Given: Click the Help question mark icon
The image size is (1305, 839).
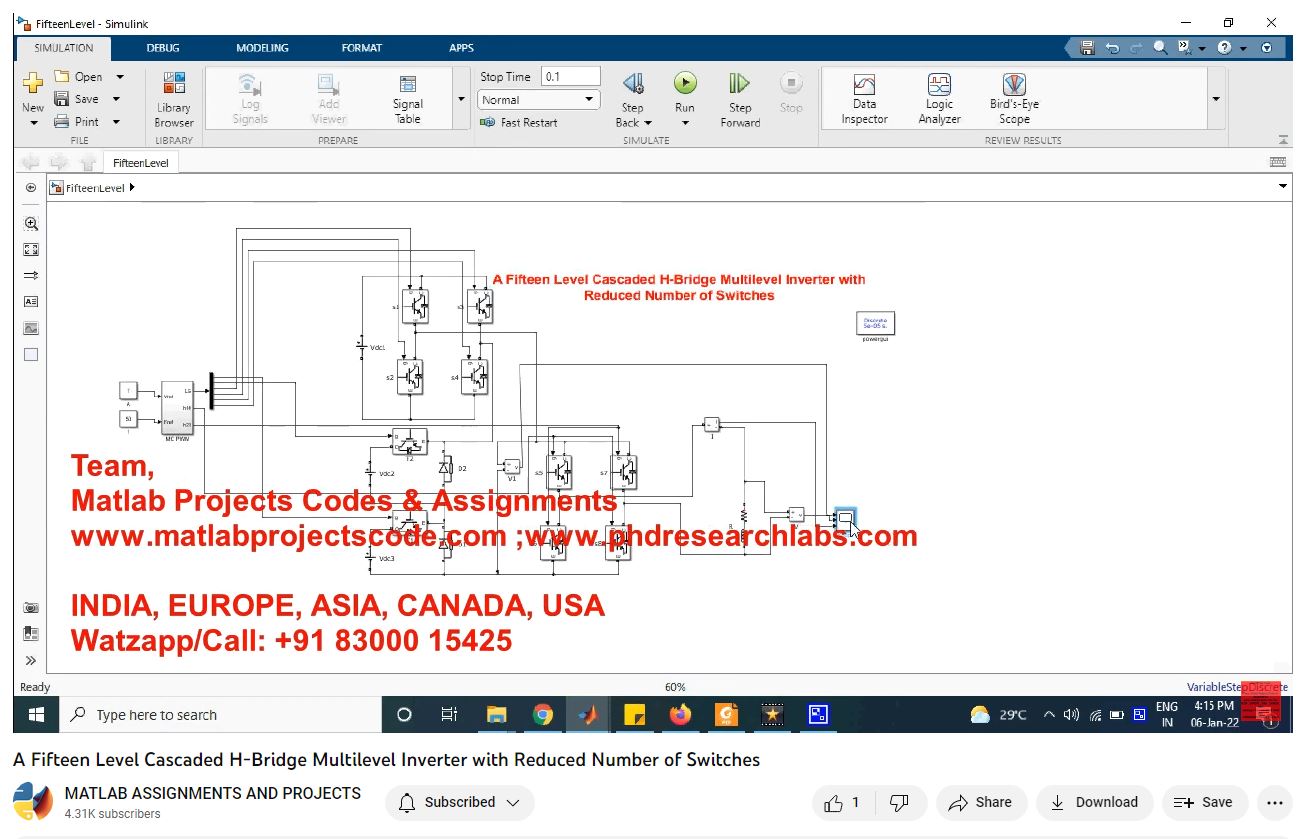Looking at the screenshot, I should coord(1223,47).
